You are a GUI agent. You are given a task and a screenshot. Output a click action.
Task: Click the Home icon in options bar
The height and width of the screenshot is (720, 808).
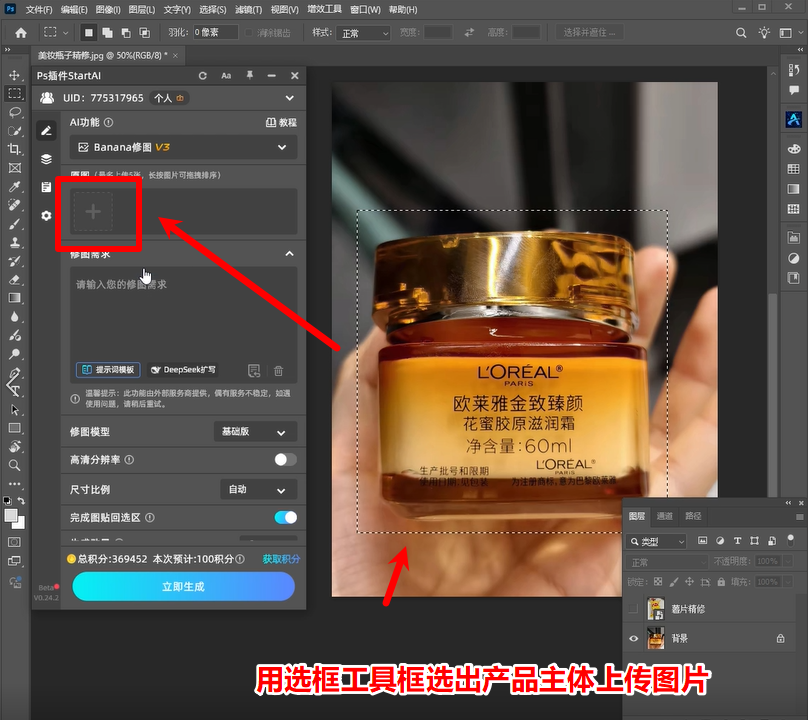pyautogui.click(x=21, y=33)
